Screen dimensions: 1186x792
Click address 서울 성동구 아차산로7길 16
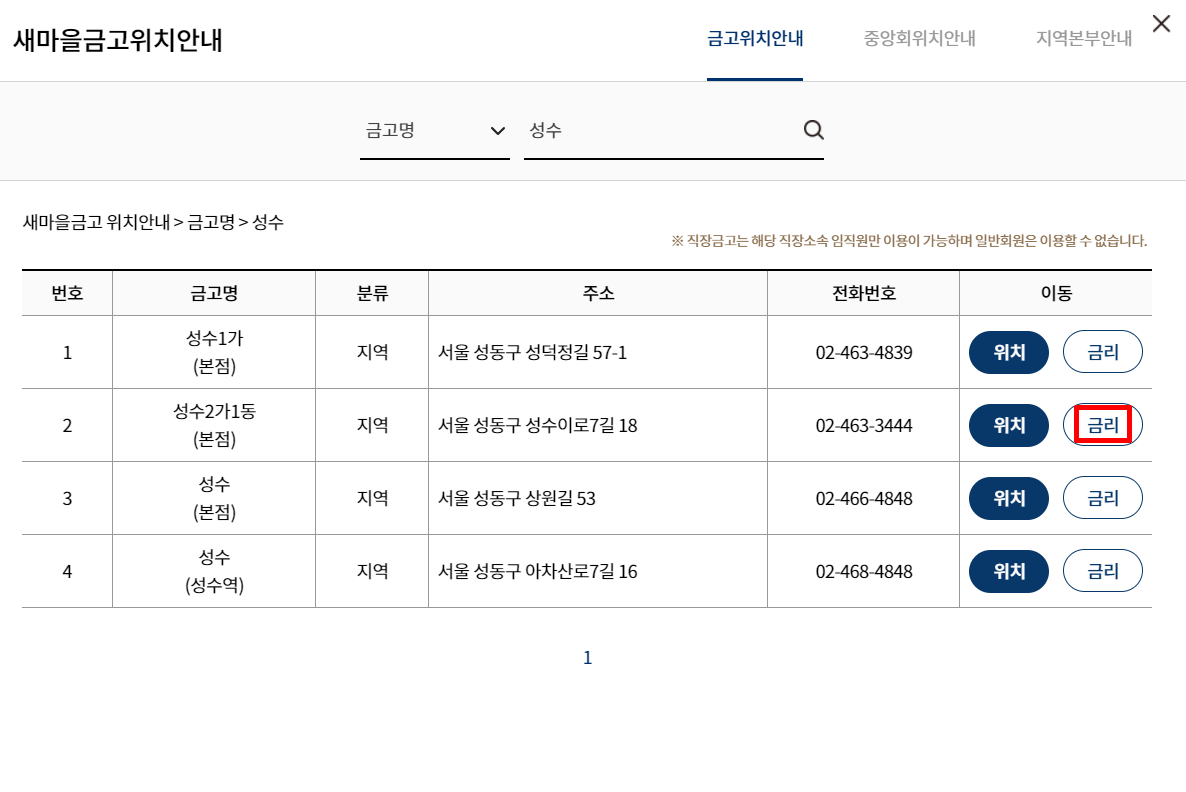tap(538, 571)
